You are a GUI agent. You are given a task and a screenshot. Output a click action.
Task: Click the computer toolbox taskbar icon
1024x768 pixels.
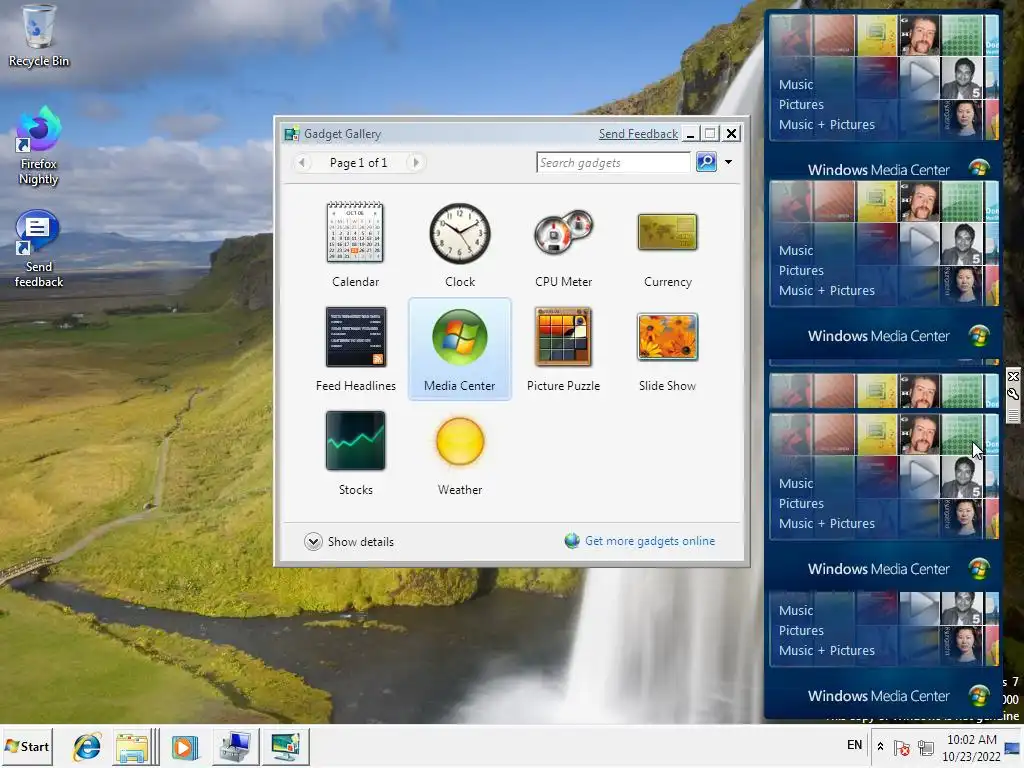235,746
